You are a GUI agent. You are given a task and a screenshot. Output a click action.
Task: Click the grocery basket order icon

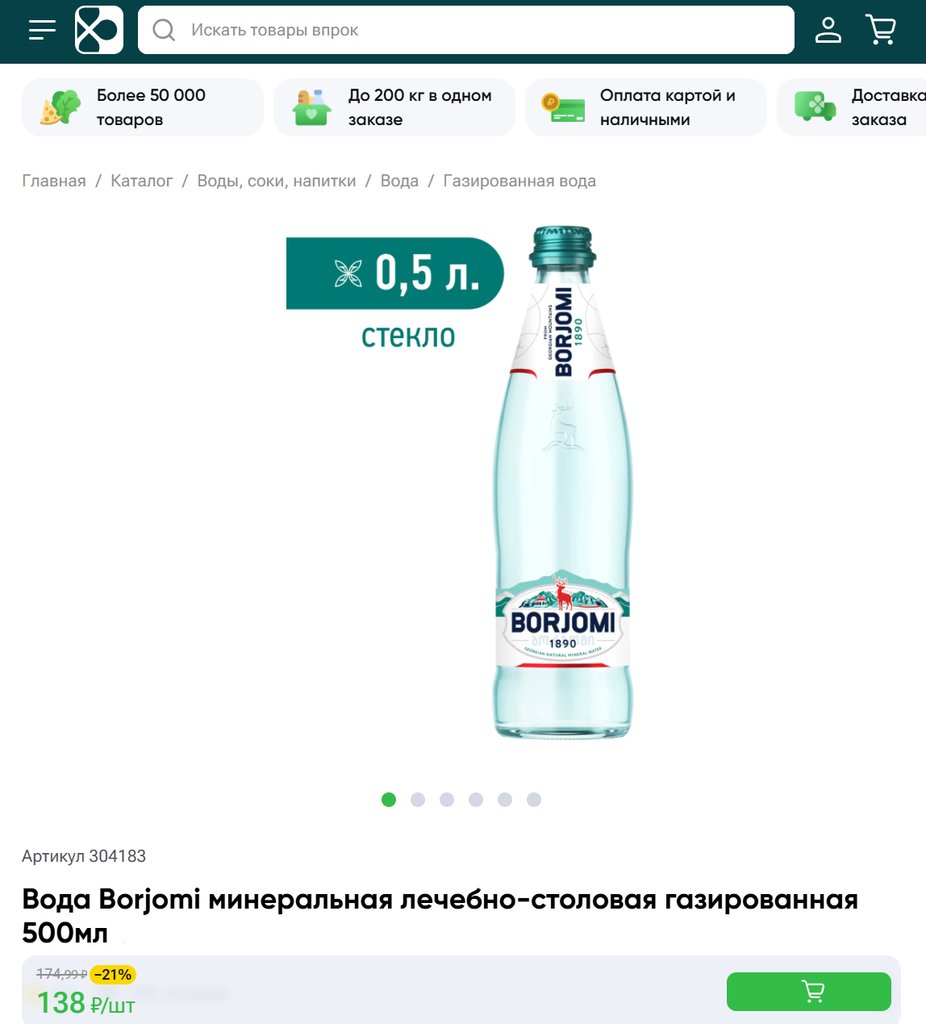311,107
